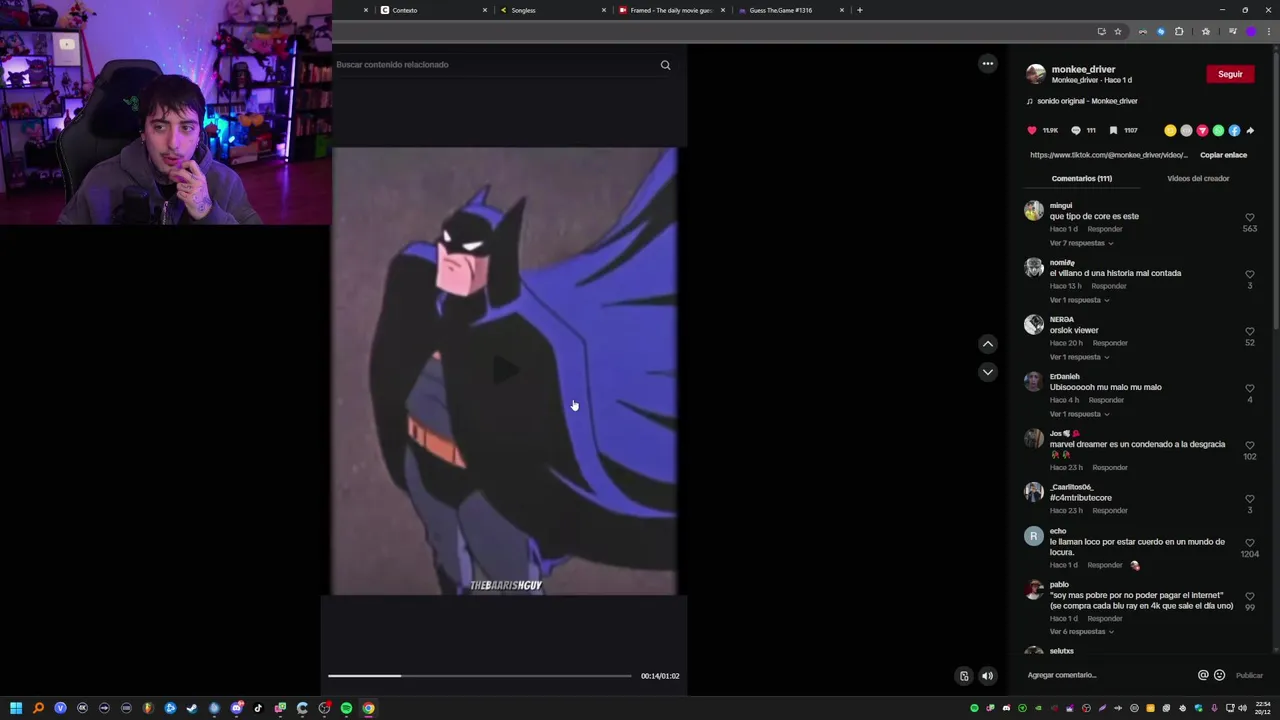Viewport: 1280px width, 720px height.
Task: Click the Seguir follow button
Action: [1230, 74]
